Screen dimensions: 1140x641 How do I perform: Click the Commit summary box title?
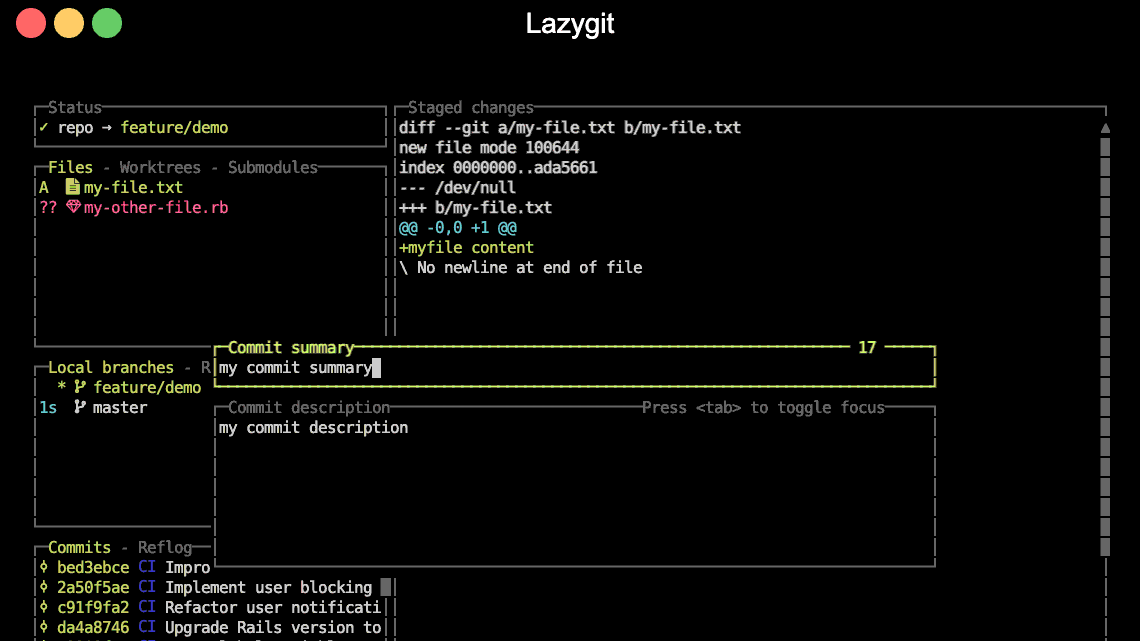[291, 347]
